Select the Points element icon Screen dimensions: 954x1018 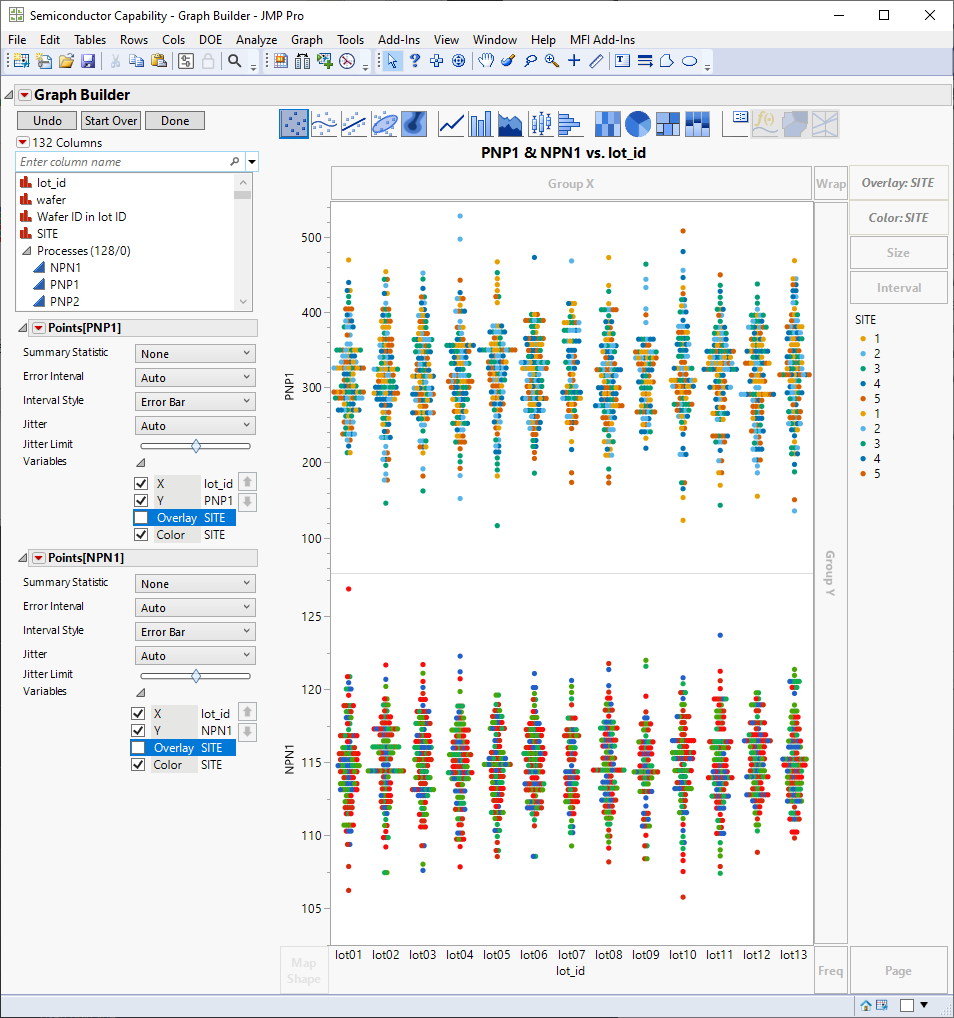[294, 124]
